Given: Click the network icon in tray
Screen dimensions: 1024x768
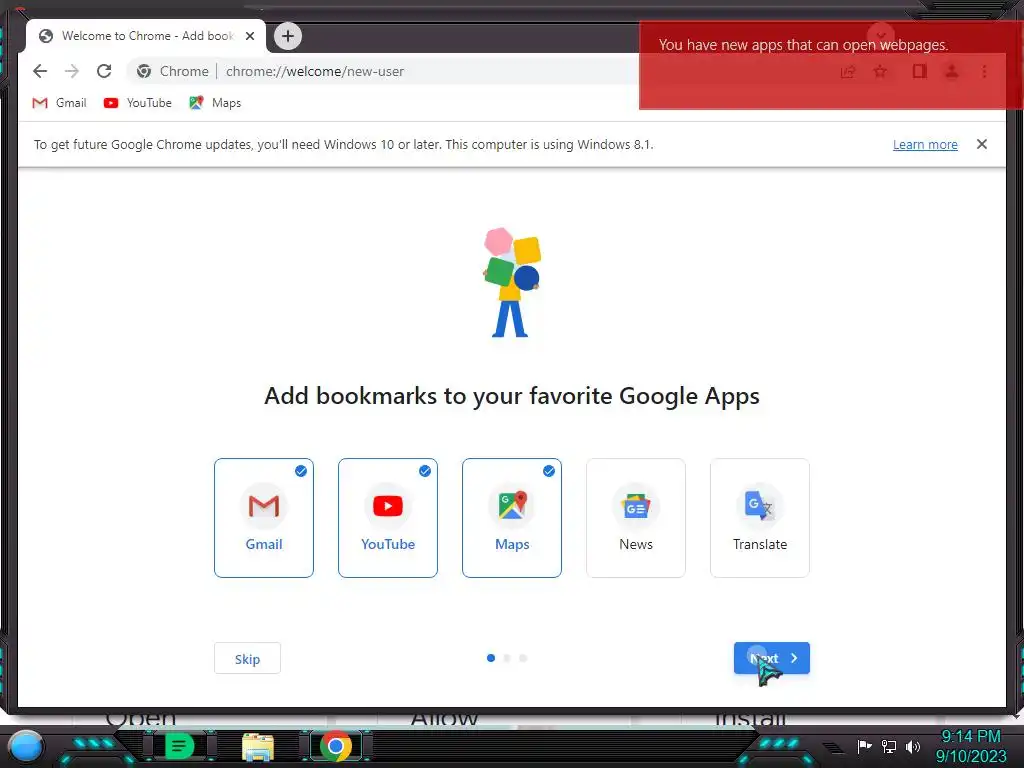Looking at the screenshot, I should coord(889,746).
